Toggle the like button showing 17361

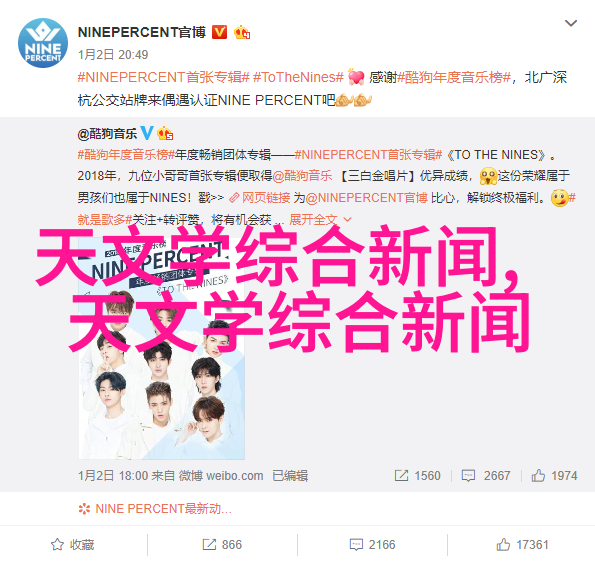tap(522, 545)
